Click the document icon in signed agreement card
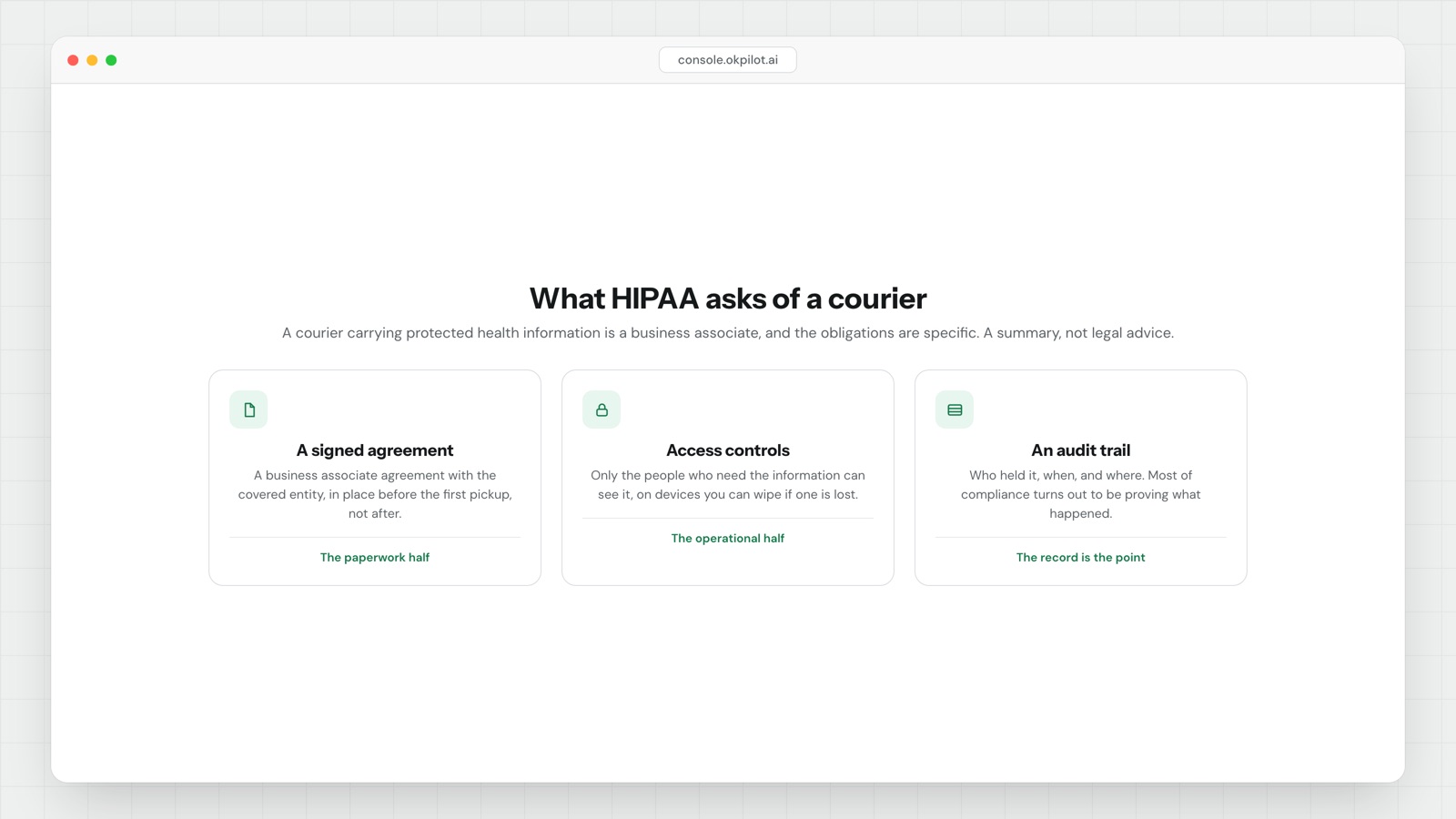The width and height of the screenshot is (1456, 819). pos(248,409)
